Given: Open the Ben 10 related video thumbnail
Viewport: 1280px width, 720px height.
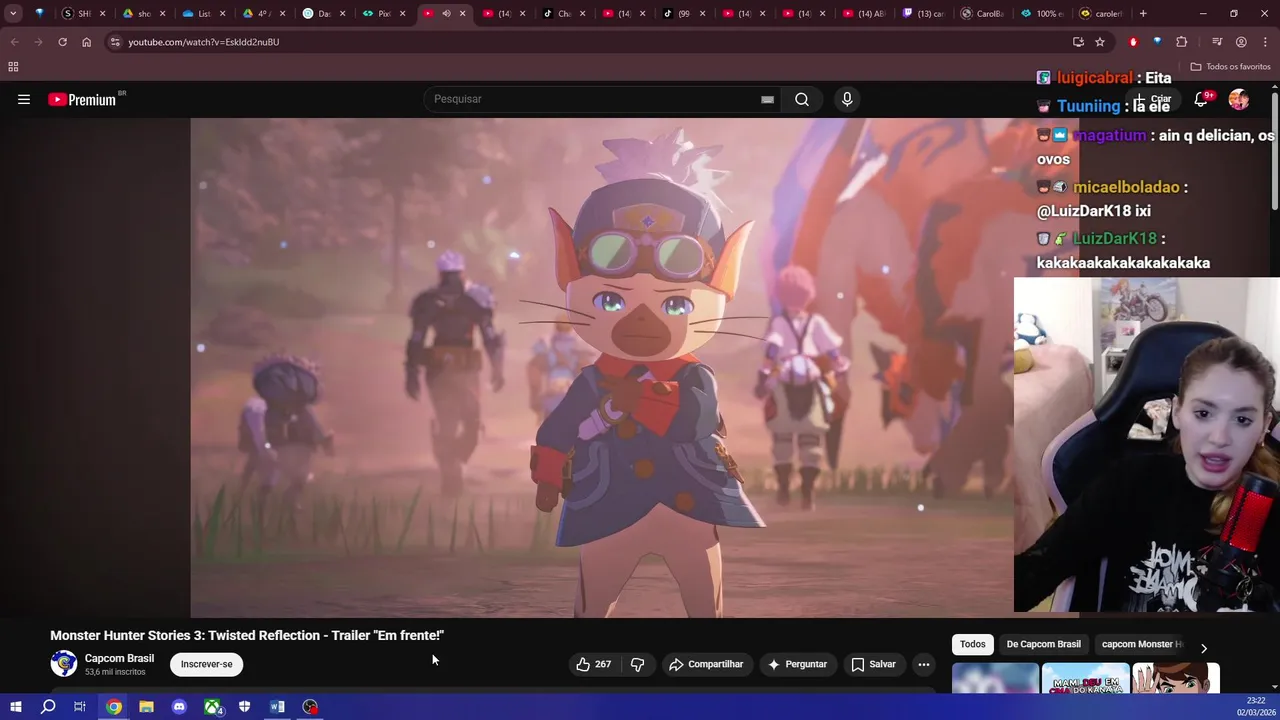Looking at the screenshot, I should (x=1175, y=679).
